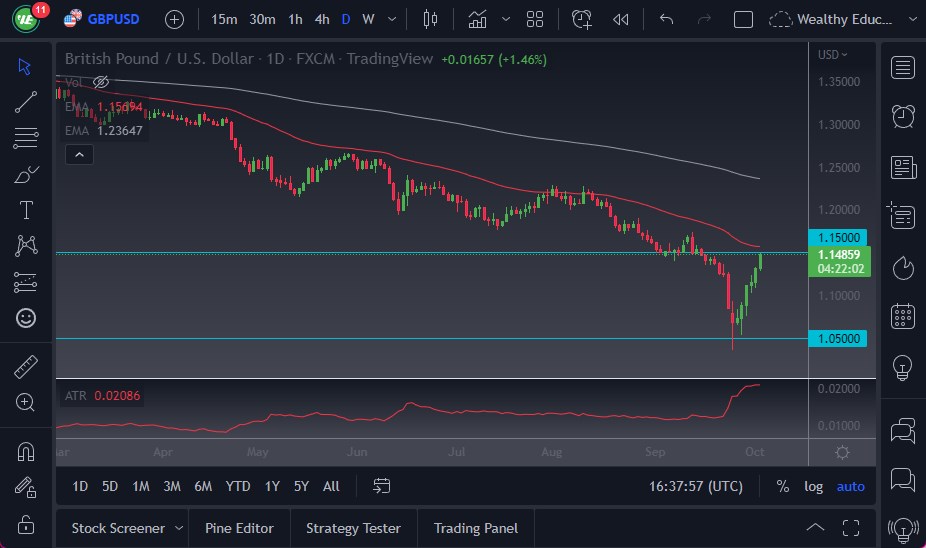Open the calendar panel icon
The image size is (926, 548).
click(x=902, y=316)
